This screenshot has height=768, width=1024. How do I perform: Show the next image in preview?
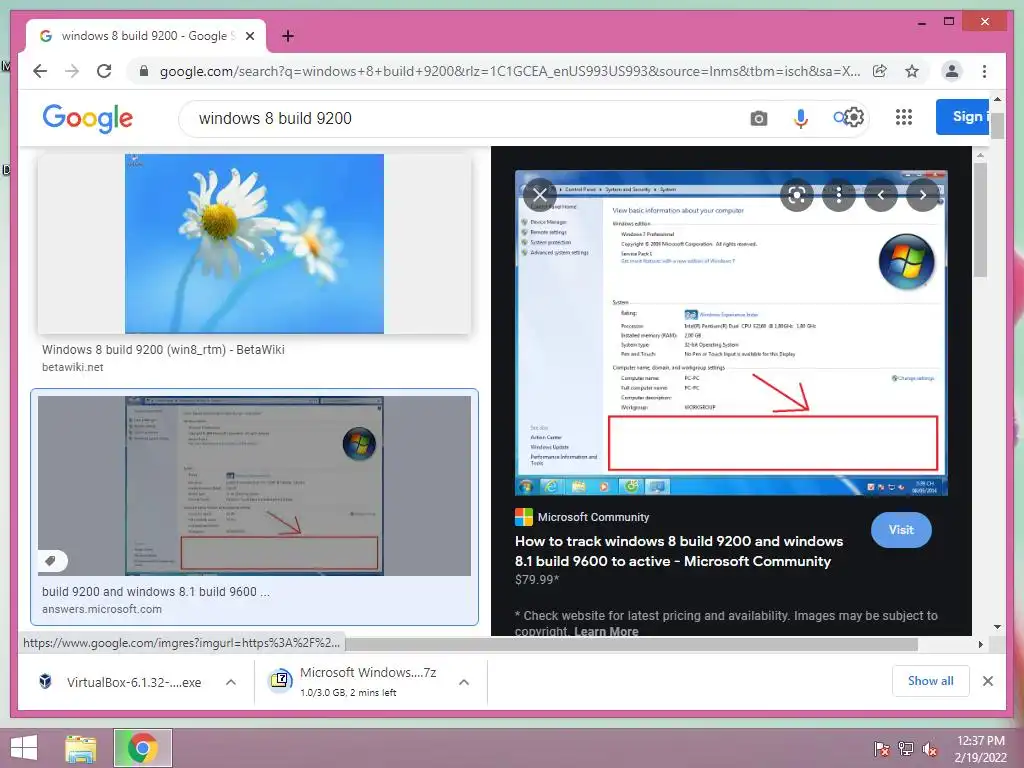[x=922, y=195]
